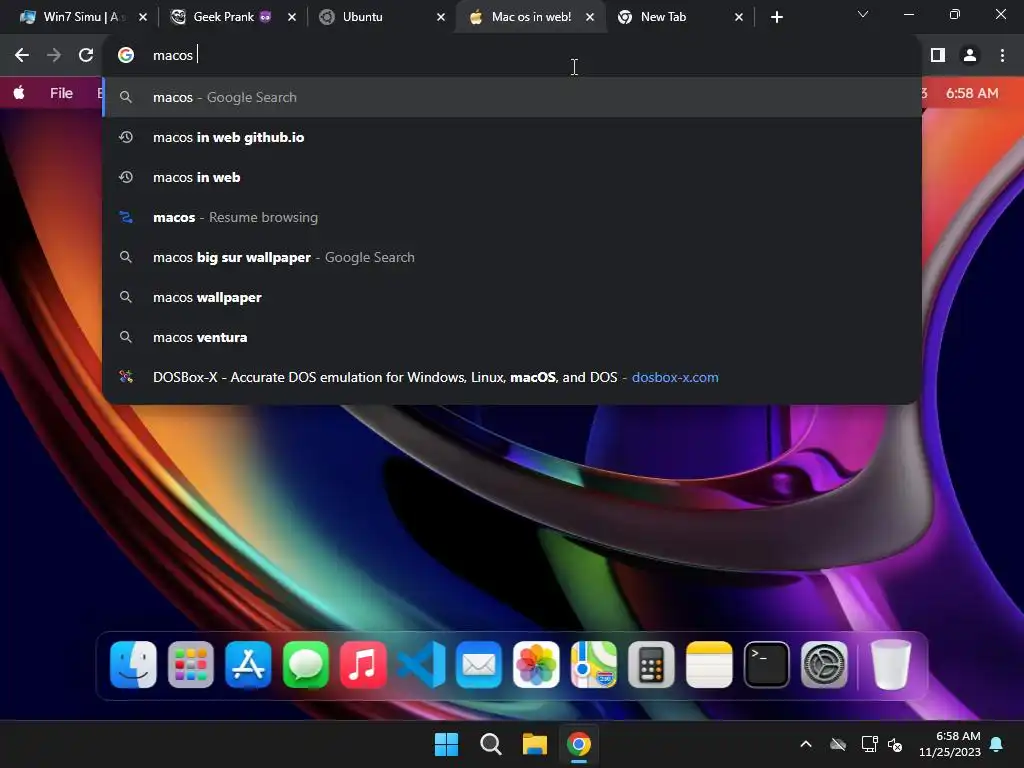Close the New Tab tab
1024x768 pixels.
pyautogui.click(x=739, y=18)
